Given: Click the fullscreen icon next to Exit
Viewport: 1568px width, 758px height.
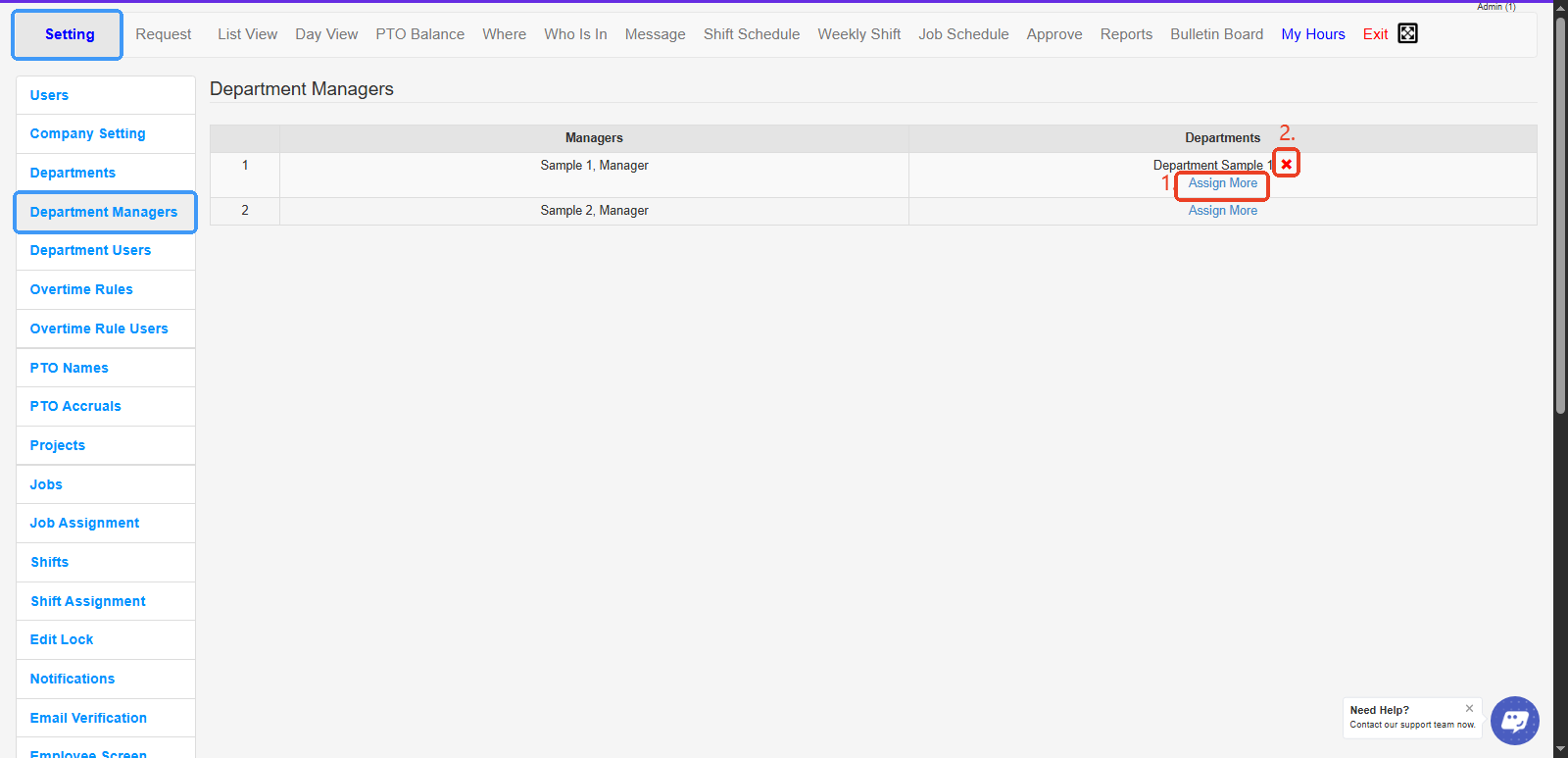Looking at the screenshot, I should tap(1407, 33).
